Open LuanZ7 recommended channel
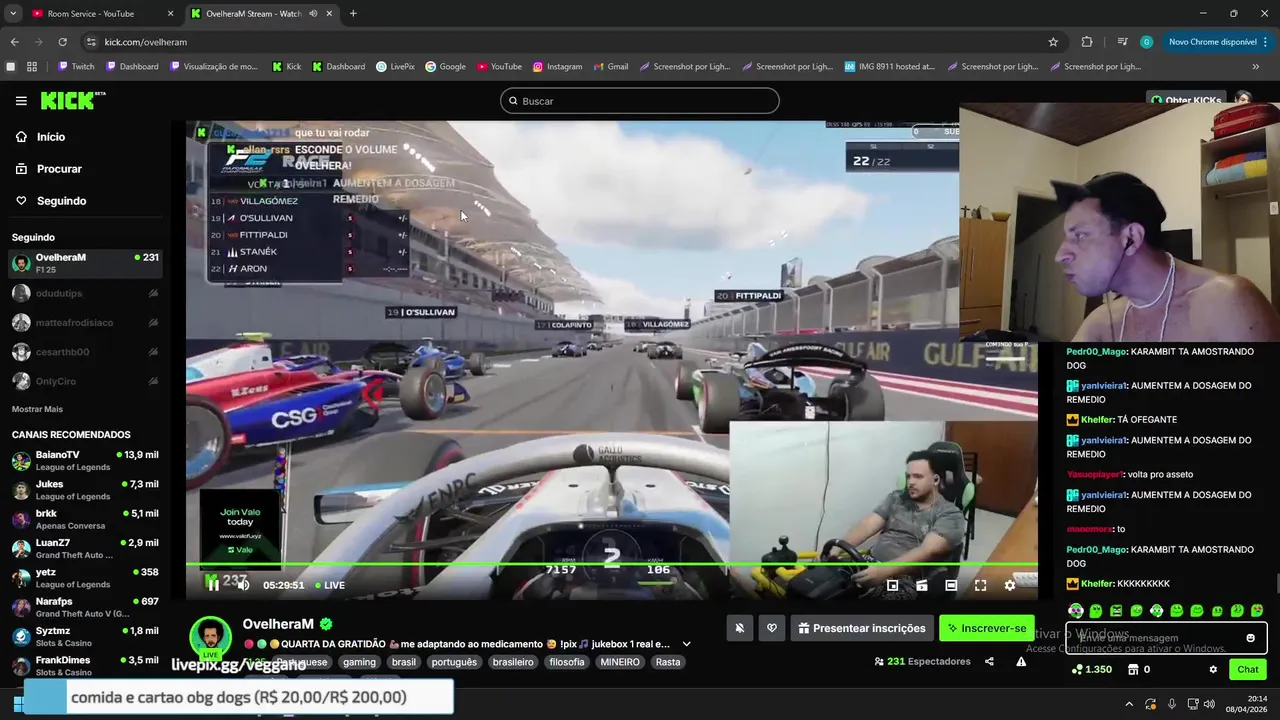The height and width of the screenshot is (720, 1280). pos(85,548)
